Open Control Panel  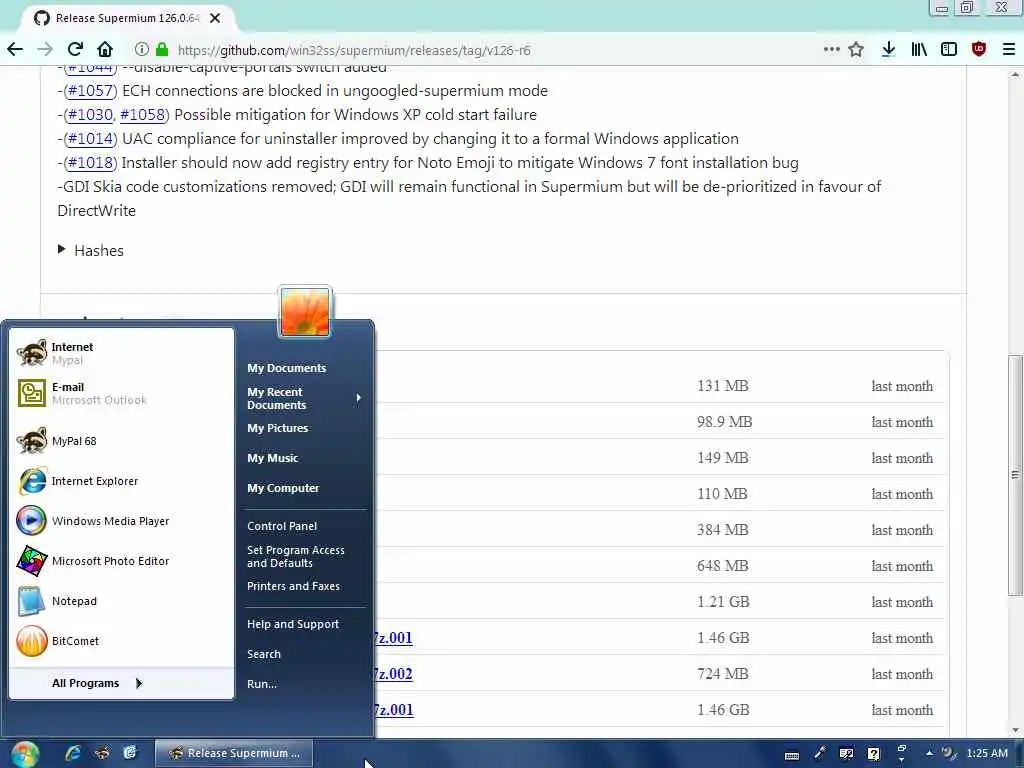(x=281, y=526)
